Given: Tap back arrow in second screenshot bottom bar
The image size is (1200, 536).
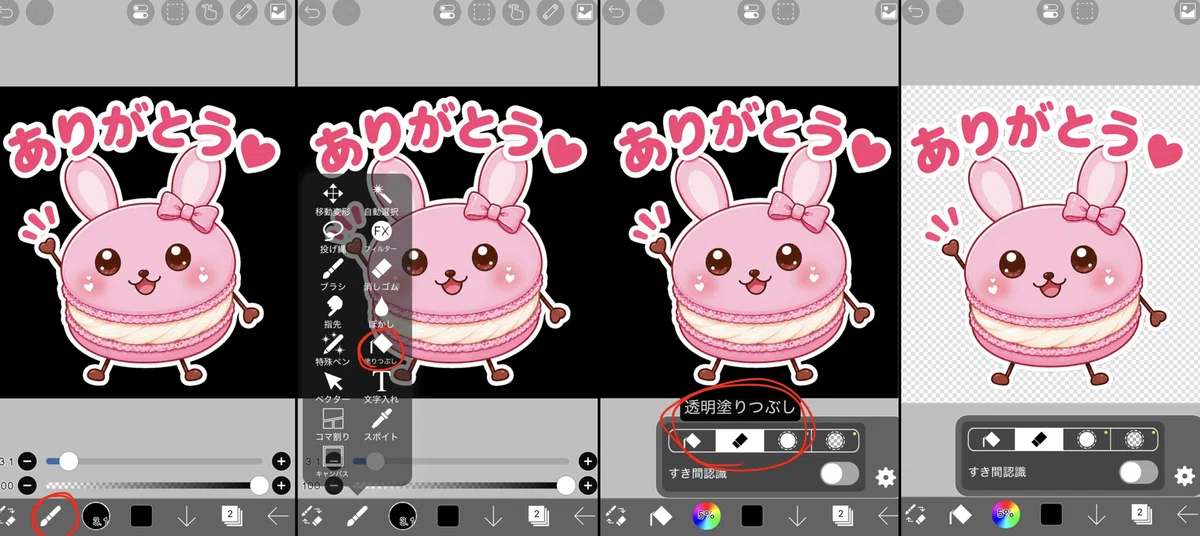Looking at the screenshot, I should point(585,516).
